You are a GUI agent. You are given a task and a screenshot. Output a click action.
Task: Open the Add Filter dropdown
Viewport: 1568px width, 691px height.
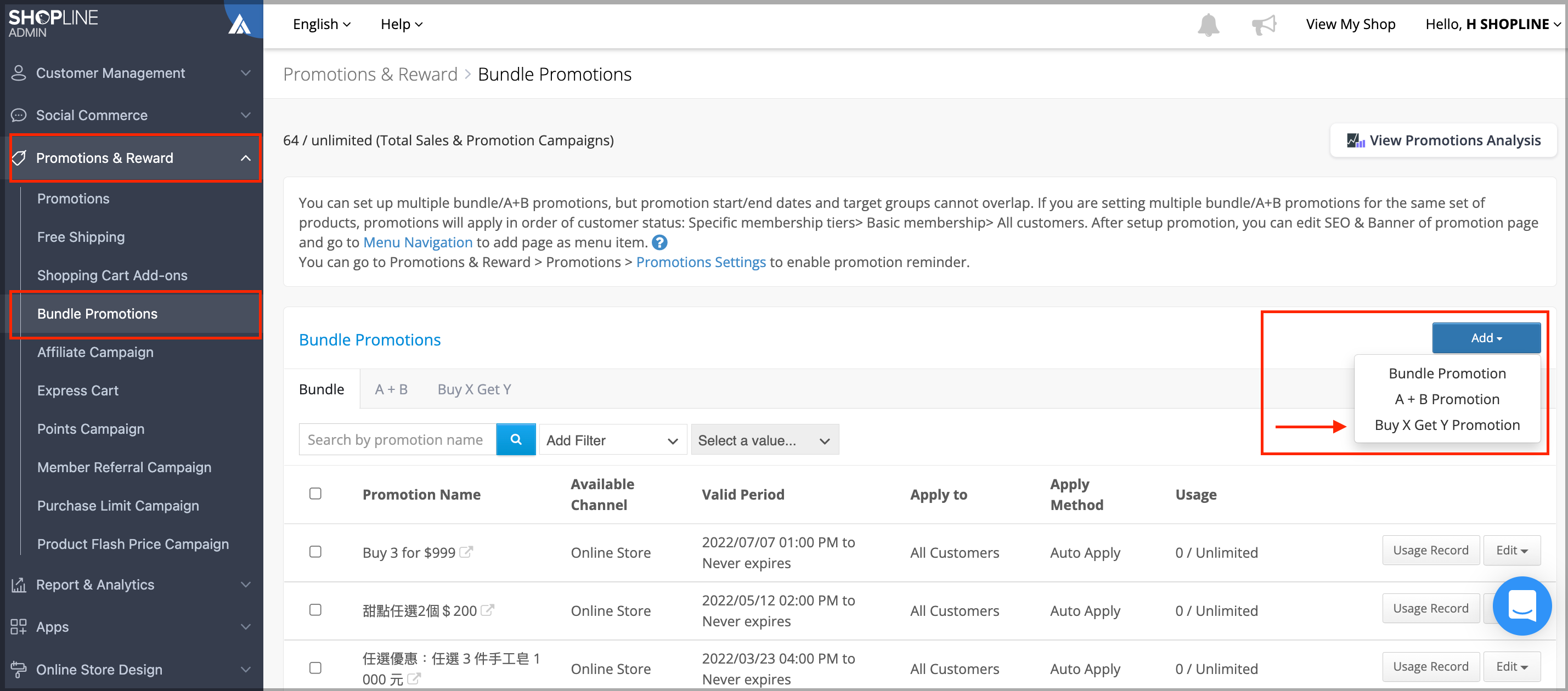tap(613, 440)
